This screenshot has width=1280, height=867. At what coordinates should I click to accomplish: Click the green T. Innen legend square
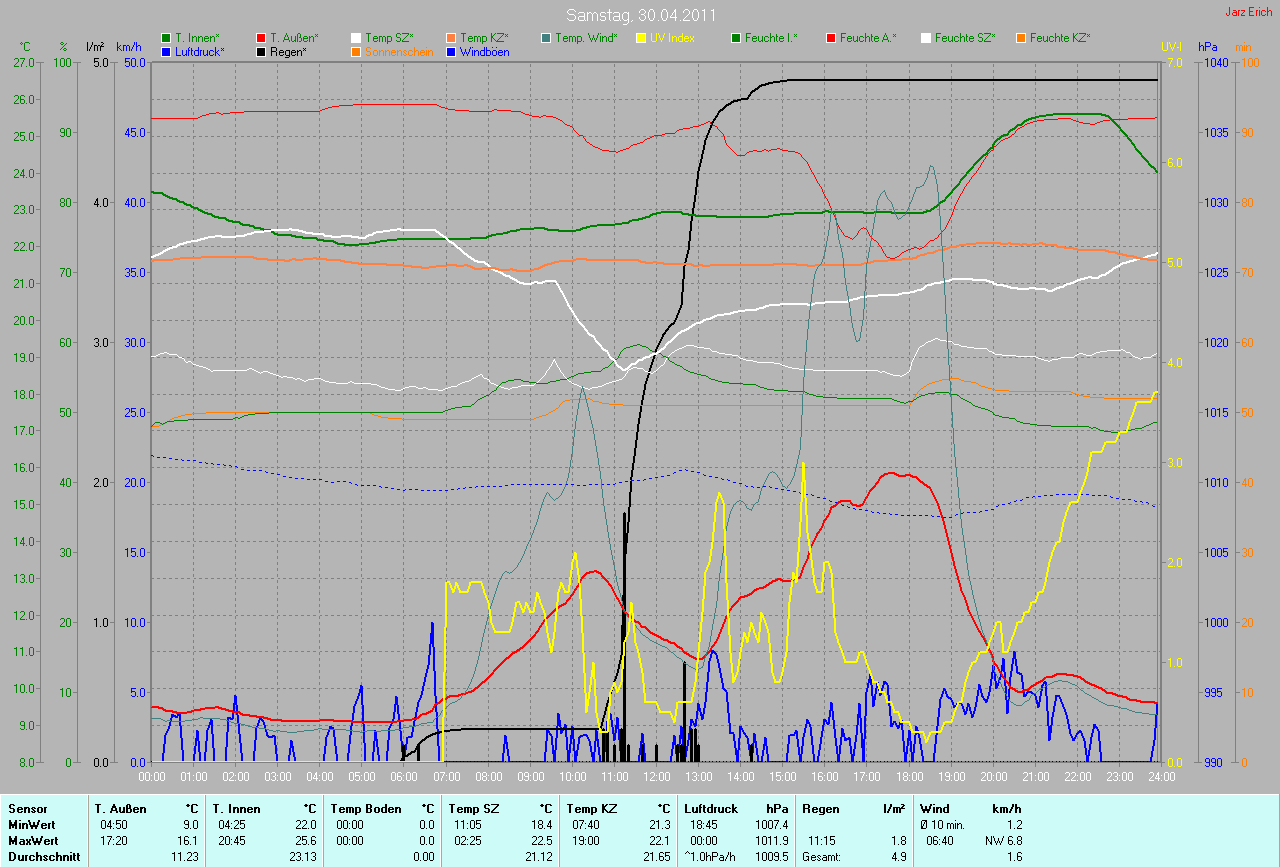click(x=166, y=38)
